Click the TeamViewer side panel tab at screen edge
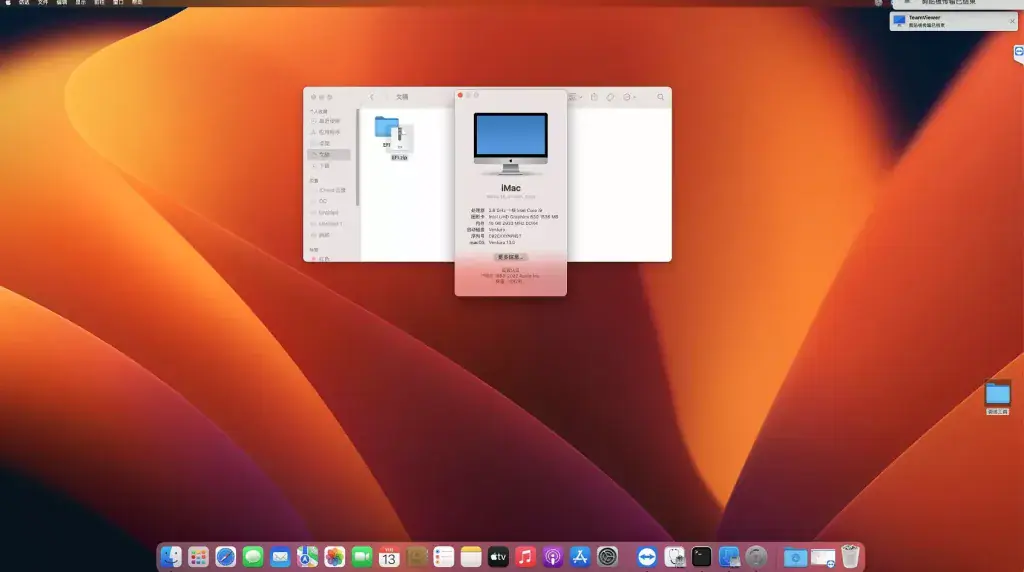1024x572 pixels. coord(1019,53)
